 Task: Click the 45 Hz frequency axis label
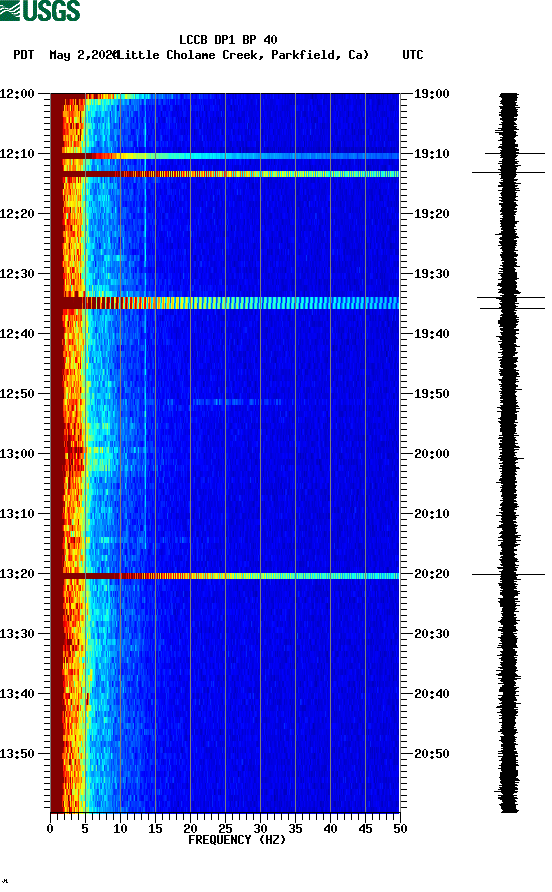[x=365, y=829]
